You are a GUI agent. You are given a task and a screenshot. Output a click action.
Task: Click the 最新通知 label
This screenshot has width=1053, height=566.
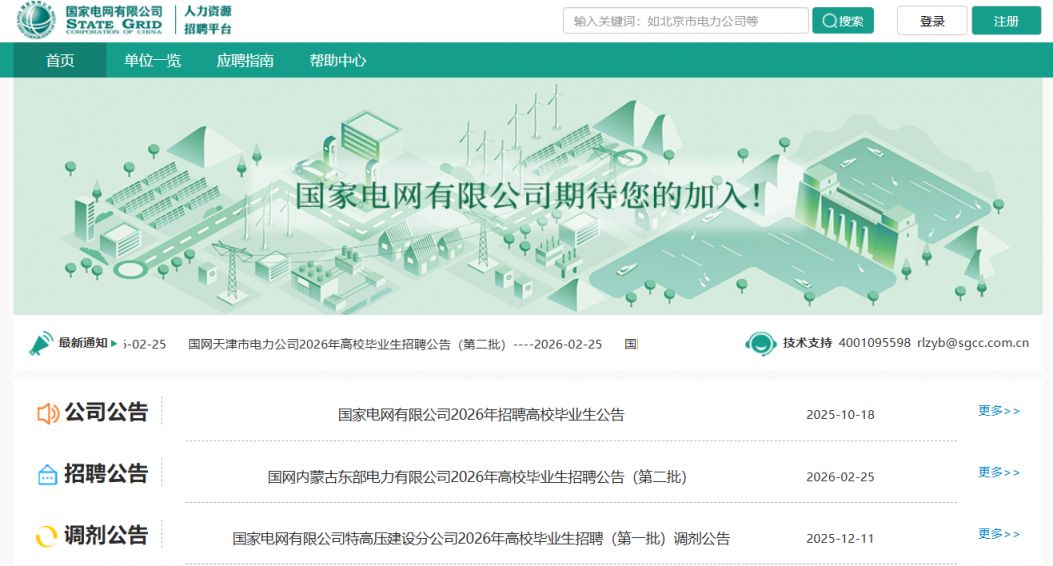(83, 343)
